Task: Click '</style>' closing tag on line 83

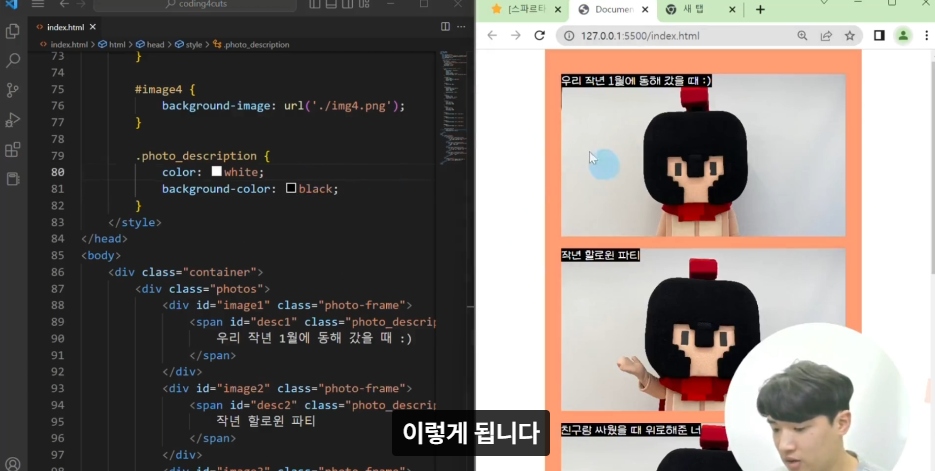Action: tap(135, 222)
